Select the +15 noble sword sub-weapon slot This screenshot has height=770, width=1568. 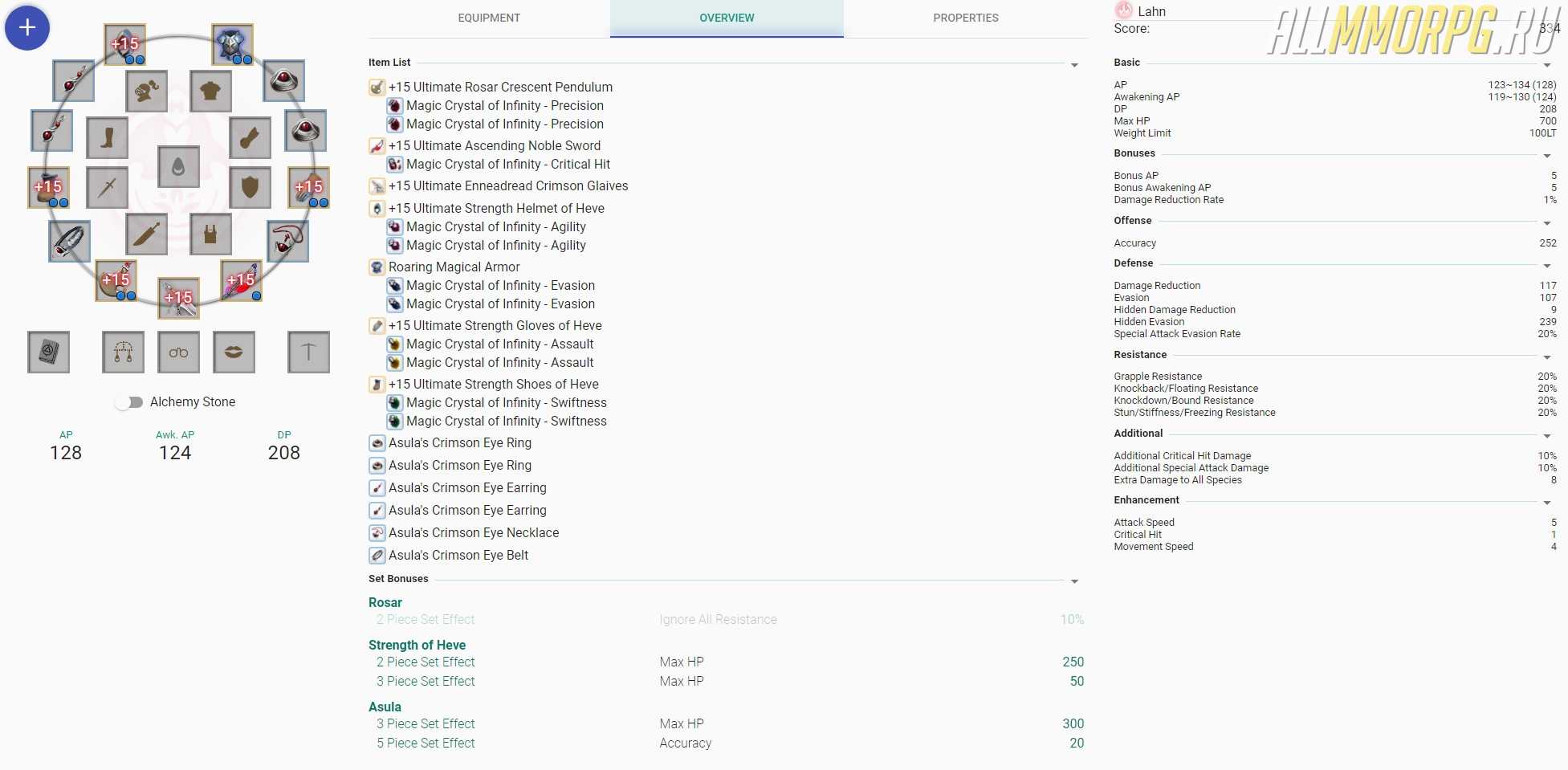click(241, 280)
